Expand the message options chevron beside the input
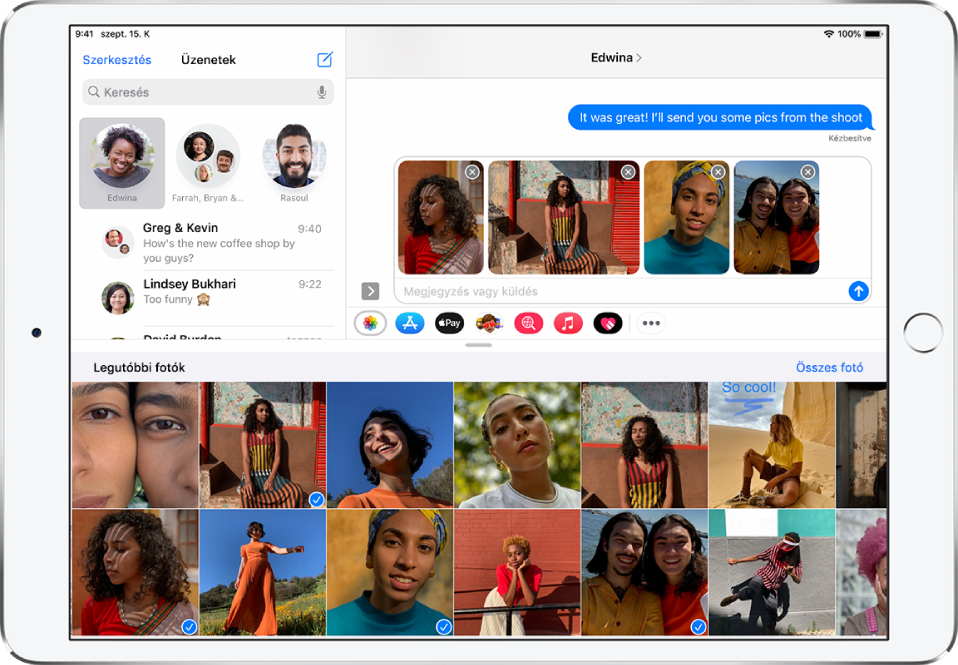The width and height of the screenshot is (958, 665). coord(370,291)
